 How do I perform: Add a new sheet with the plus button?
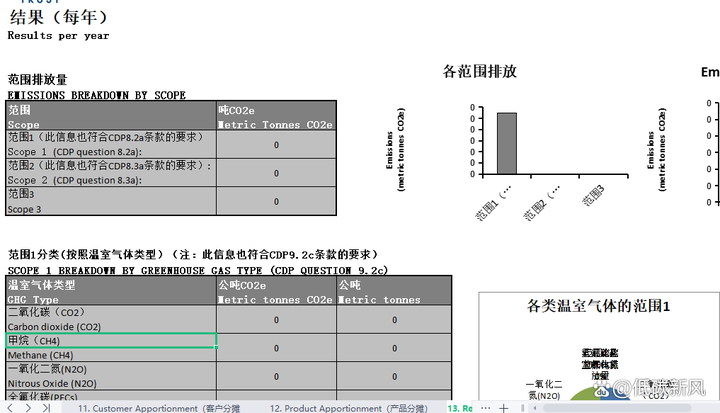tap(504, 407)
